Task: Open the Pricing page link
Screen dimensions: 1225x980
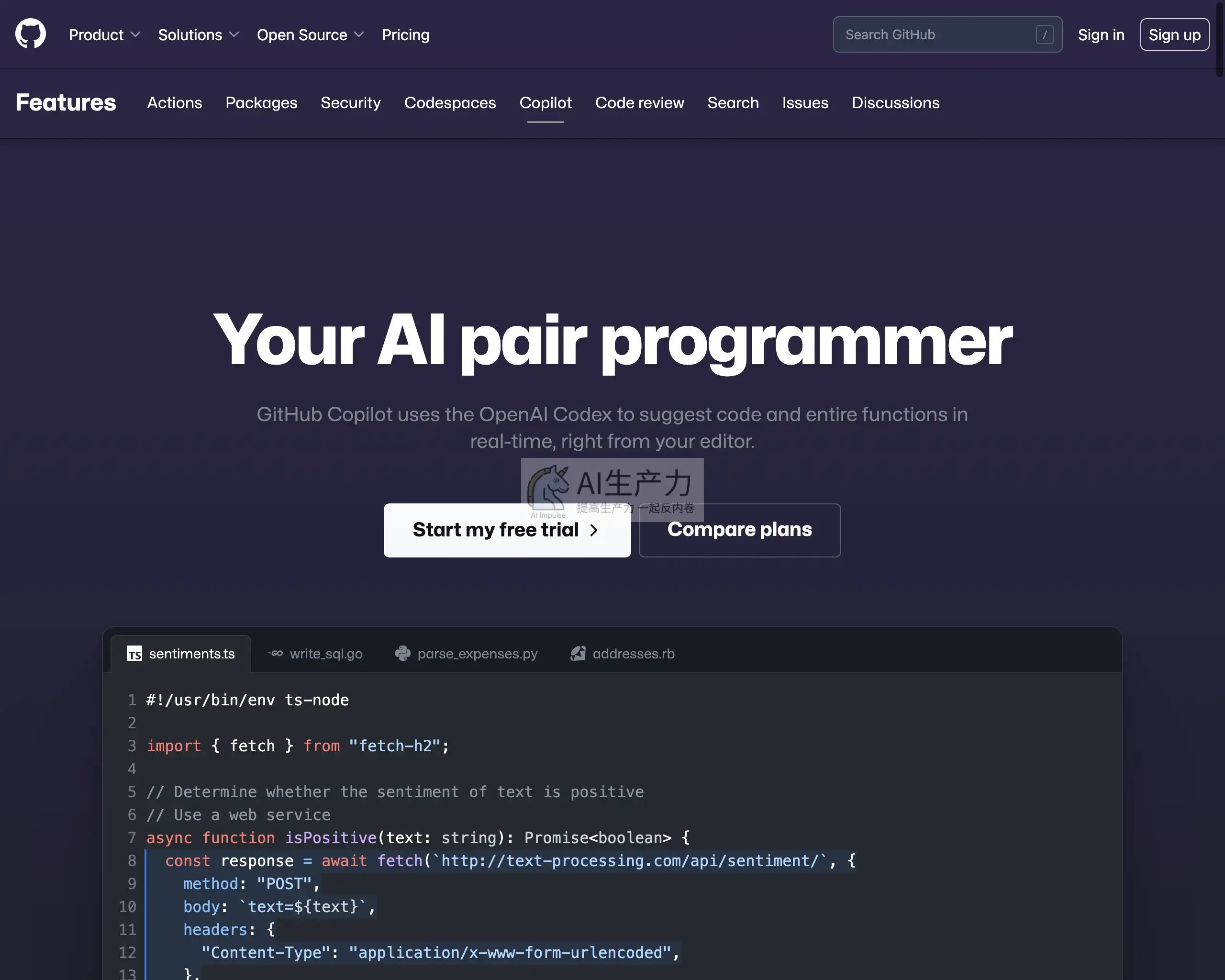Action: [405, 34]
